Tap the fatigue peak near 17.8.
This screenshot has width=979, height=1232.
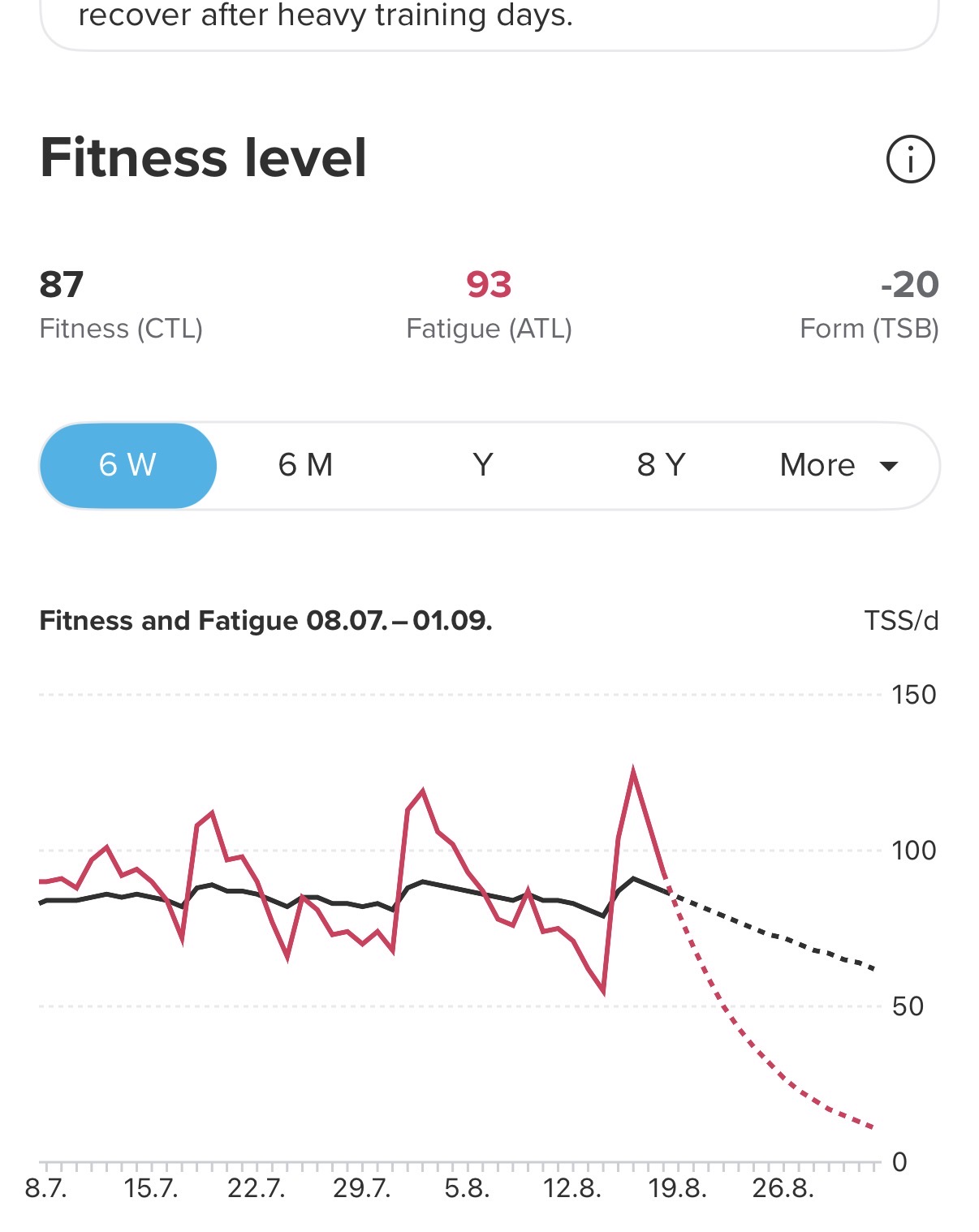tap(633, 771)
